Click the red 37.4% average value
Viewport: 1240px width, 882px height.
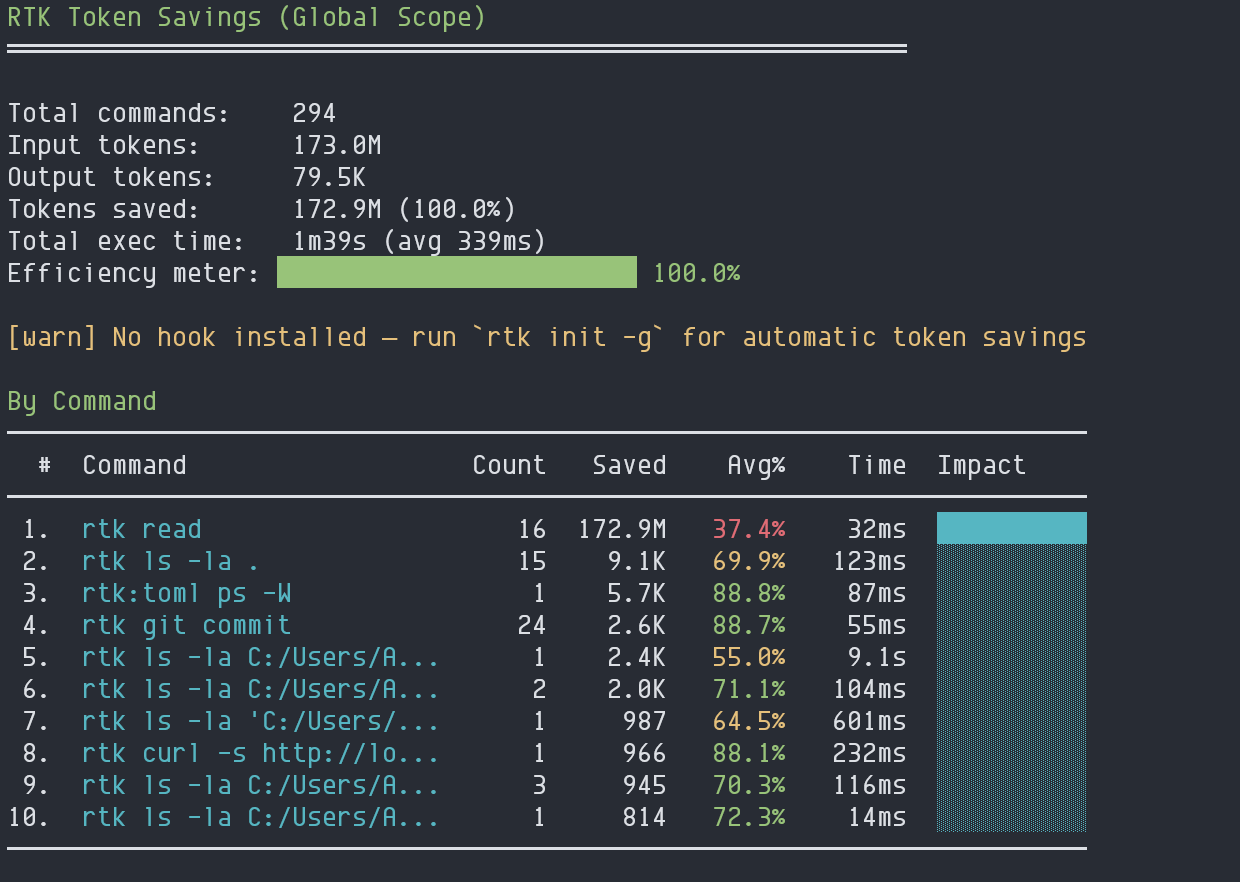coord(749,529)
